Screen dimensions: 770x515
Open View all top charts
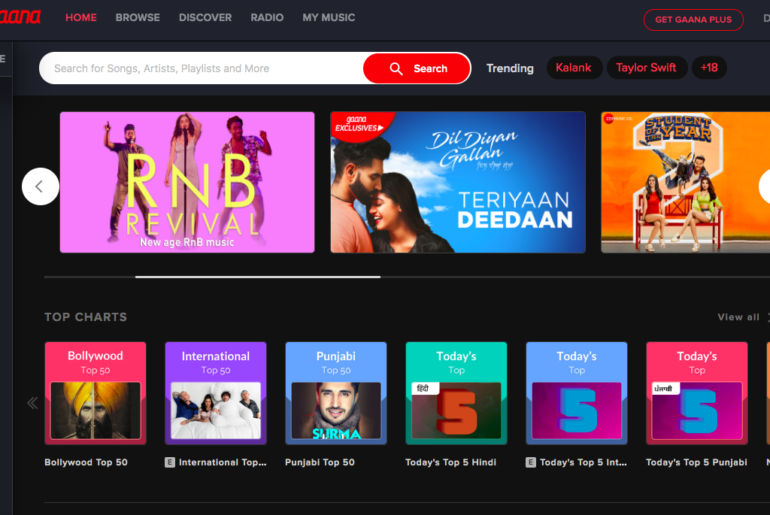click(x=739, y=317)
